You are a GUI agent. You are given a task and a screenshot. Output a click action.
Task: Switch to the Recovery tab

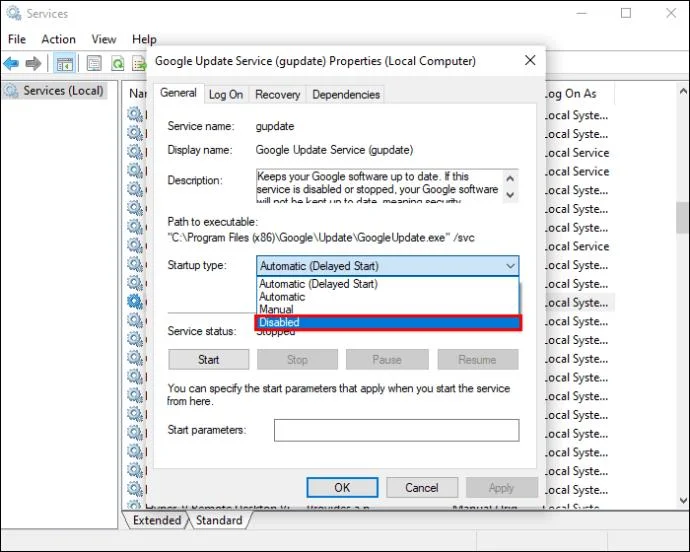pos(277,94)
